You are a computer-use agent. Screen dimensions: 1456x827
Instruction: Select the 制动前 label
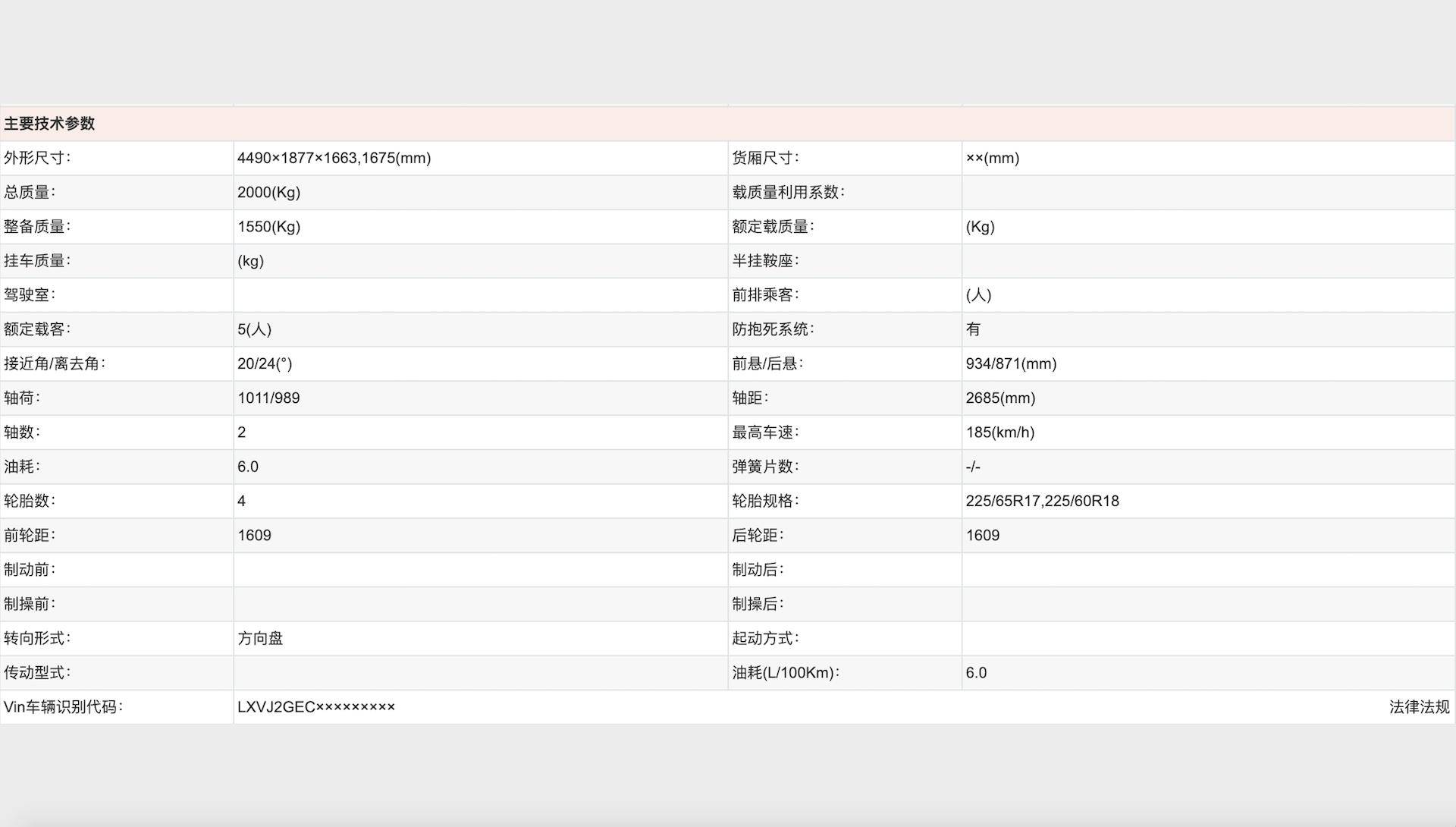click(30, 569)
